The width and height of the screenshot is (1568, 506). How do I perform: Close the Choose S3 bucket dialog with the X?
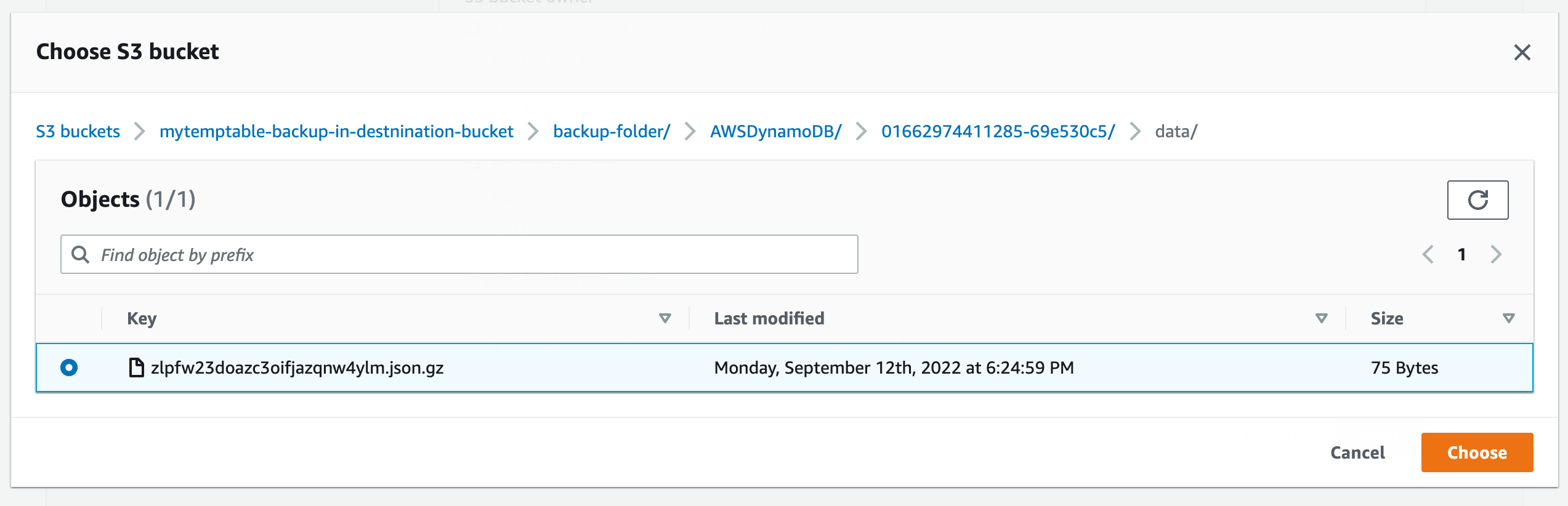click(1522, 53)
